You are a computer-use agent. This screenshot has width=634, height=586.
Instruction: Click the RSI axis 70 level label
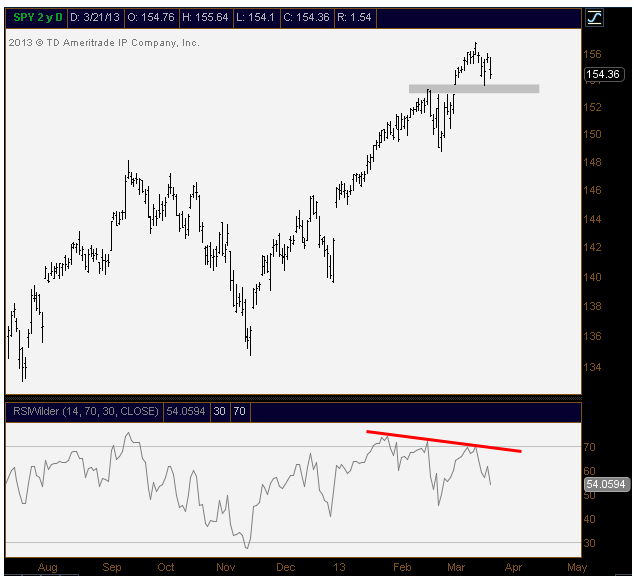coord(590,447)
